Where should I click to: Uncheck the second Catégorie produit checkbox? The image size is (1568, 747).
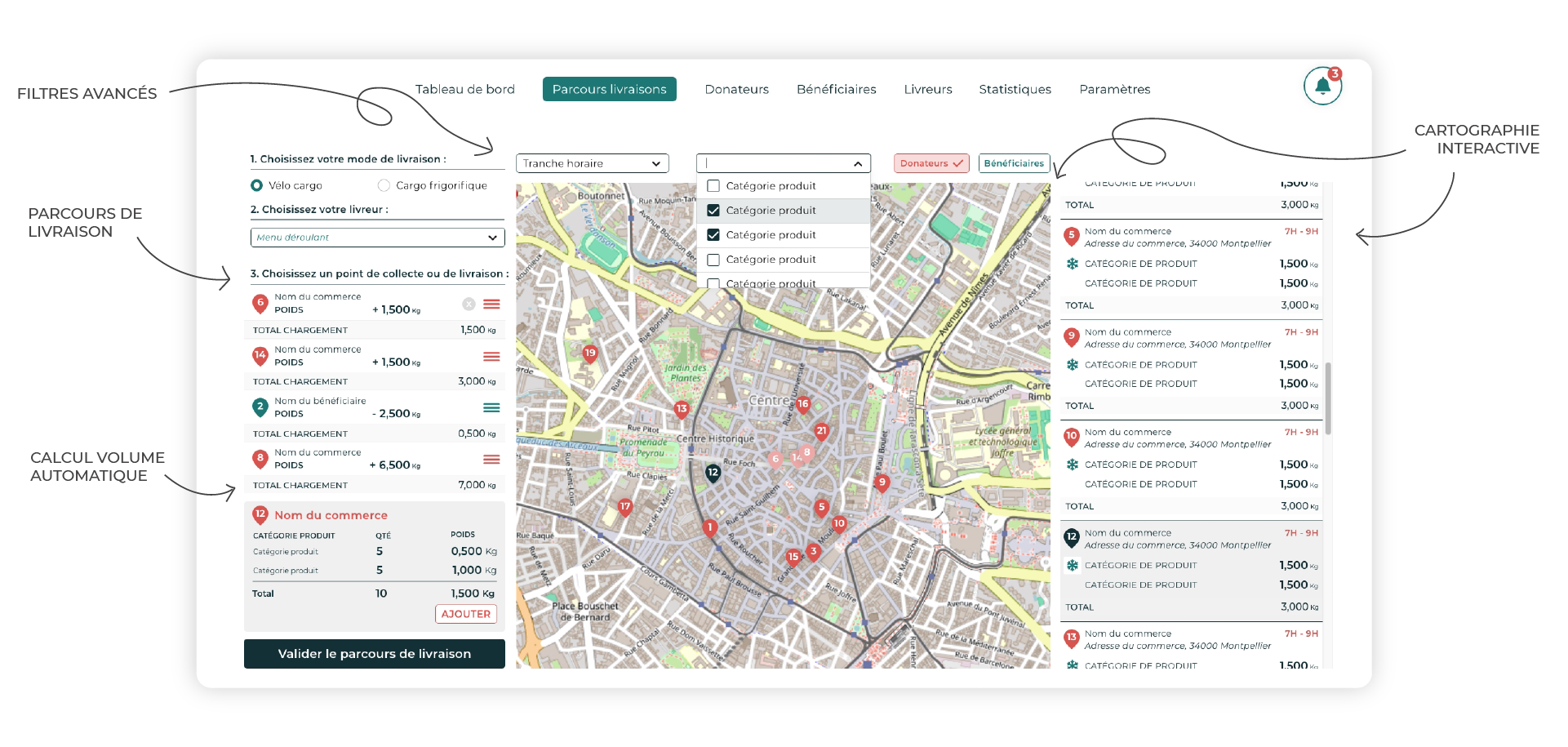pyautogui.click(x=713, y=210)
